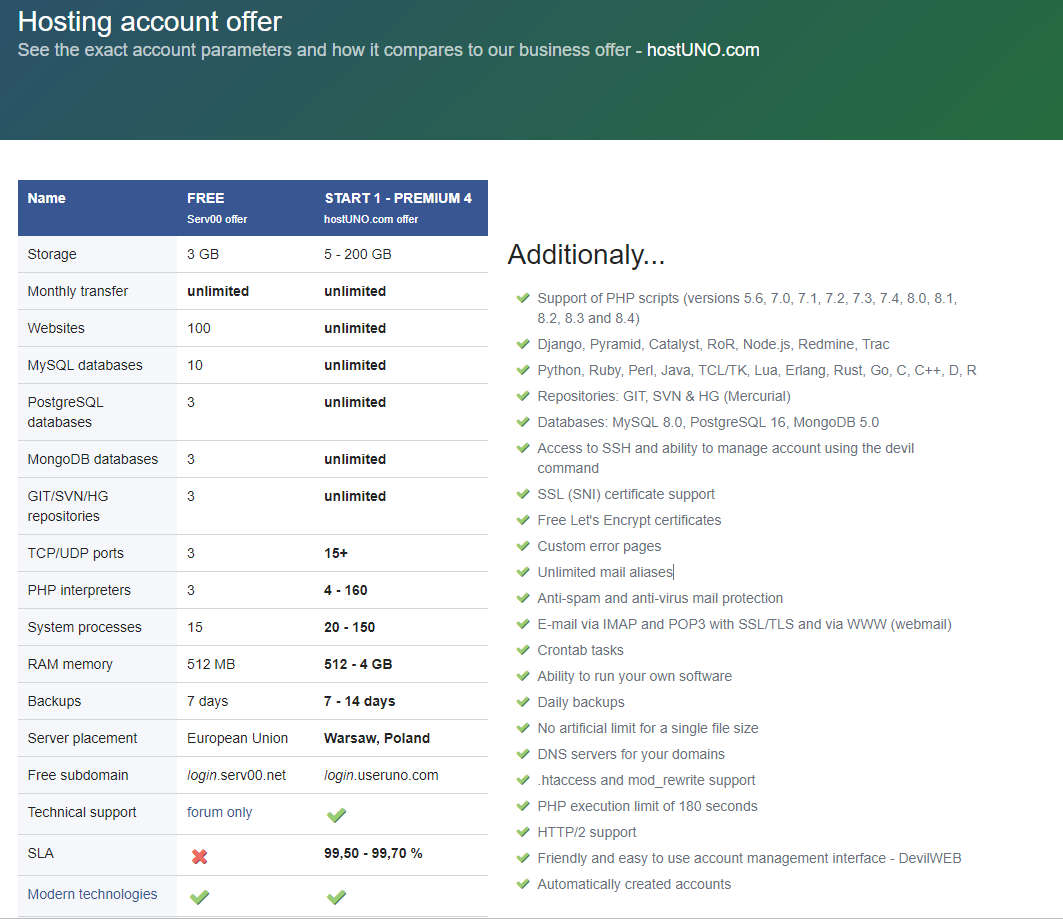This screenshot has width=1063, height=919.
Task: Click checkmark beside Anti-spam and anti-virus
Action: [523, 598]
